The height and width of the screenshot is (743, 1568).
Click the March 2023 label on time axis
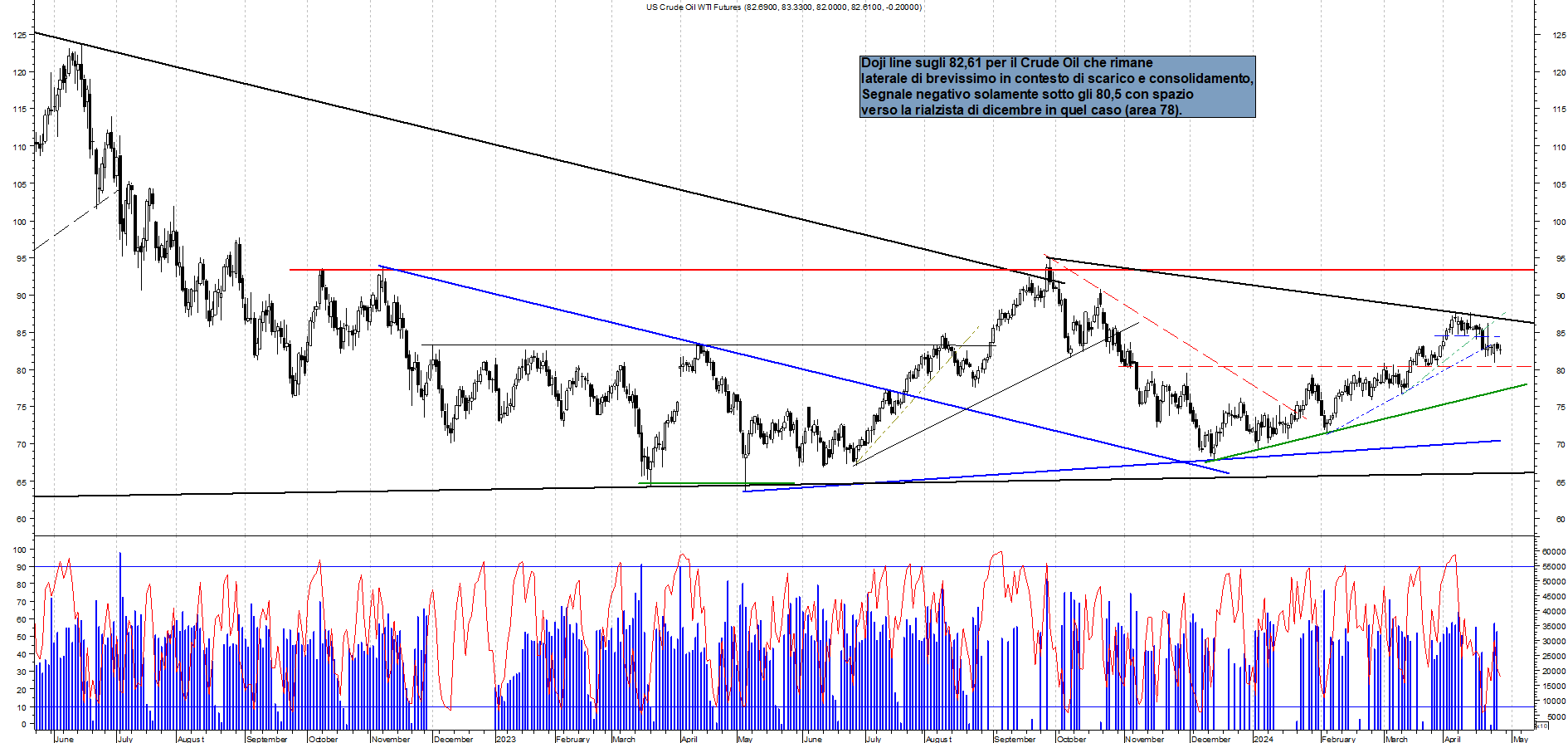624,739
